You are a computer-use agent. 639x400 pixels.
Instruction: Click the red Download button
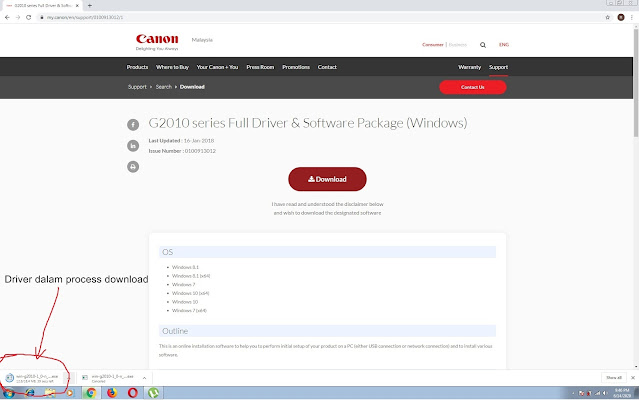[x=327, y=179]
